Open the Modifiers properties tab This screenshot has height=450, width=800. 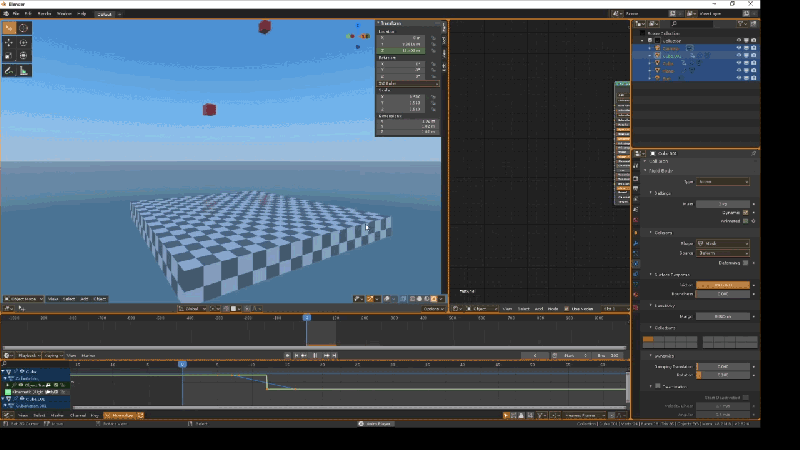pos(636,243)
